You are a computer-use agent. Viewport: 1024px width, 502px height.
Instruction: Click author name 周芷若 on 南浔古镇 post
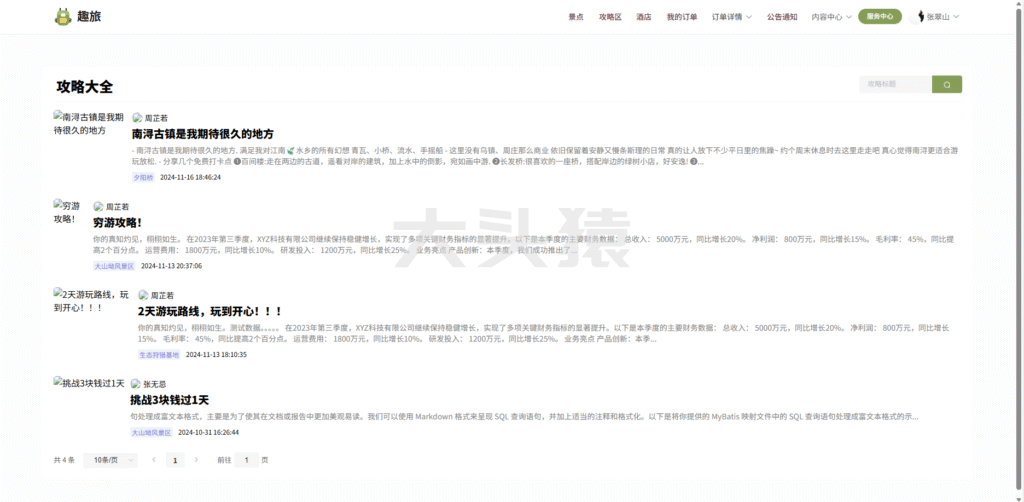pos(156,118)
